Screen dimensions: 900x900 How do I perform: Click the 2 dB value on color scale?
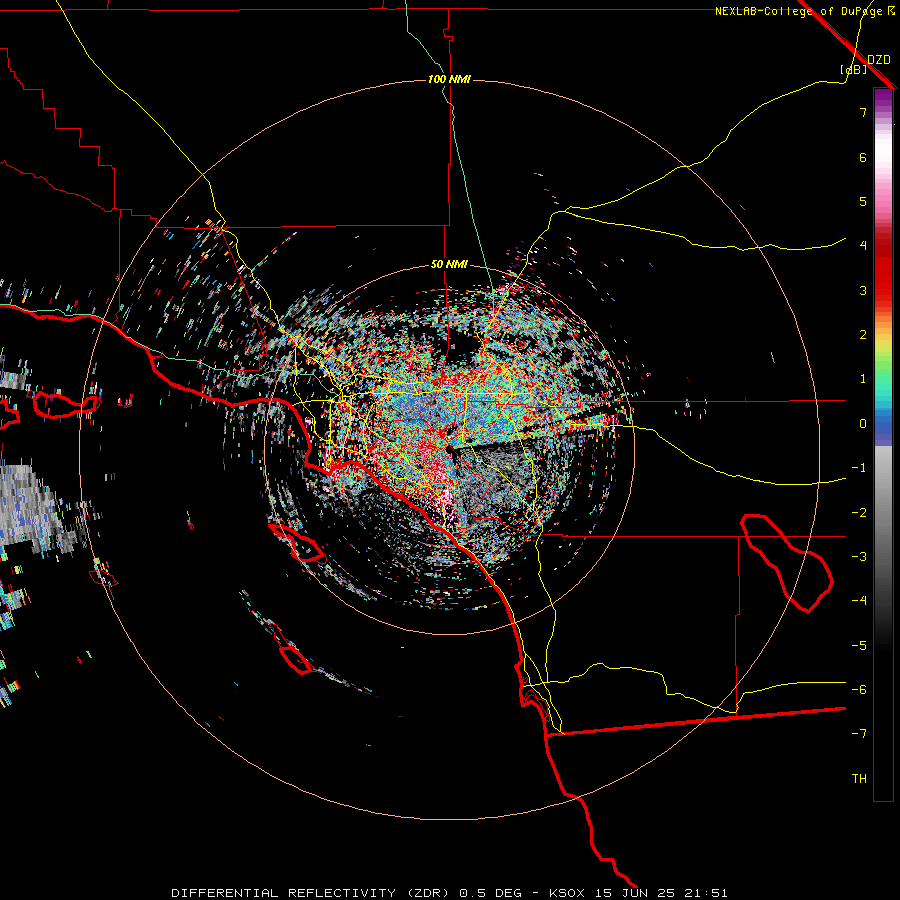pos(863,335)
